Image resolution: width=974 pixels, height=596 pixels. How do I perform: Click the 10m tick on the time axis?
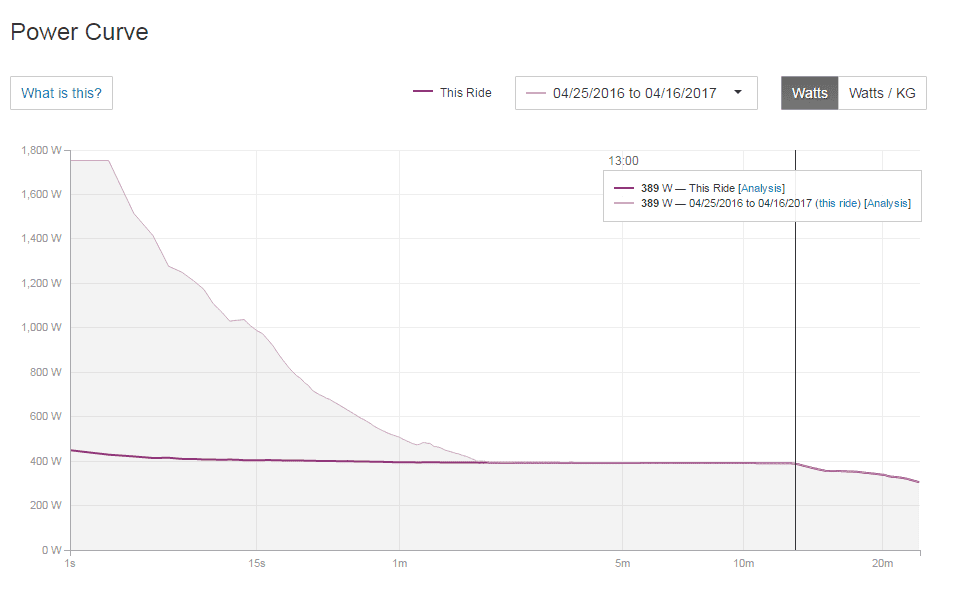click(743, 564)
